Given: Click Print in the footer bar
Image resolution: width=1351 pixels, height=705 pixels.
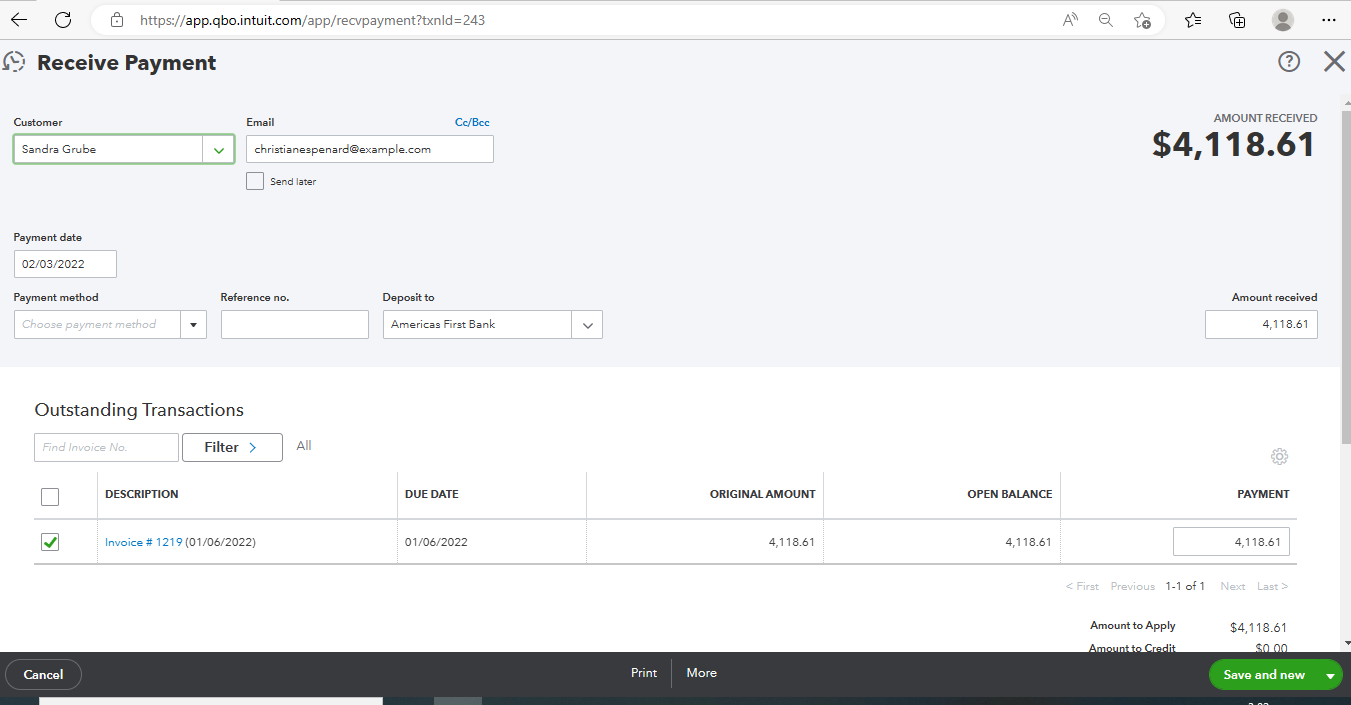Looking at the screenshot, I should coord(644,673).
